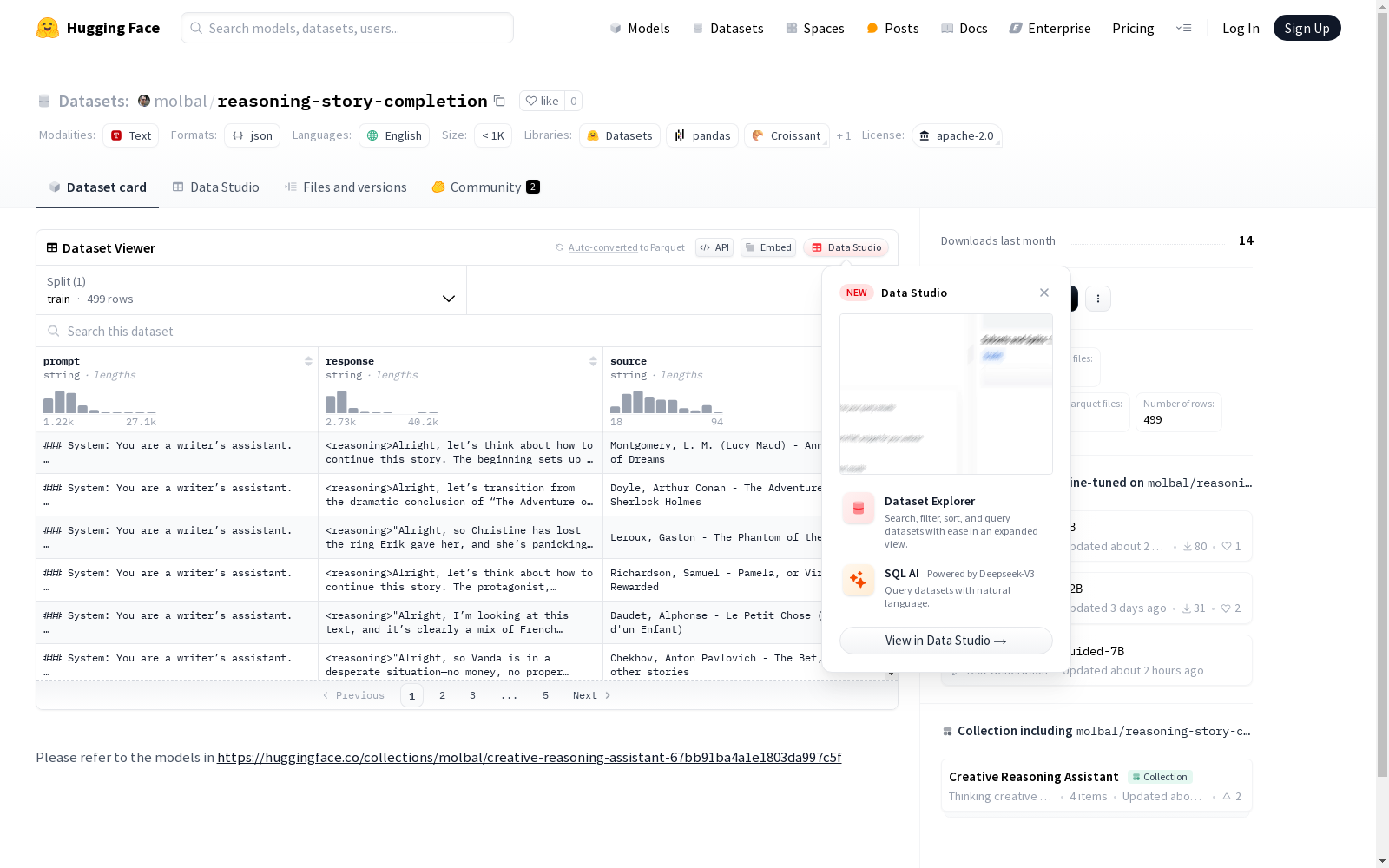Viewport: 1389px width, 868px height.
Task: Open the more navigation menu icon
Action: (1183, 28)
